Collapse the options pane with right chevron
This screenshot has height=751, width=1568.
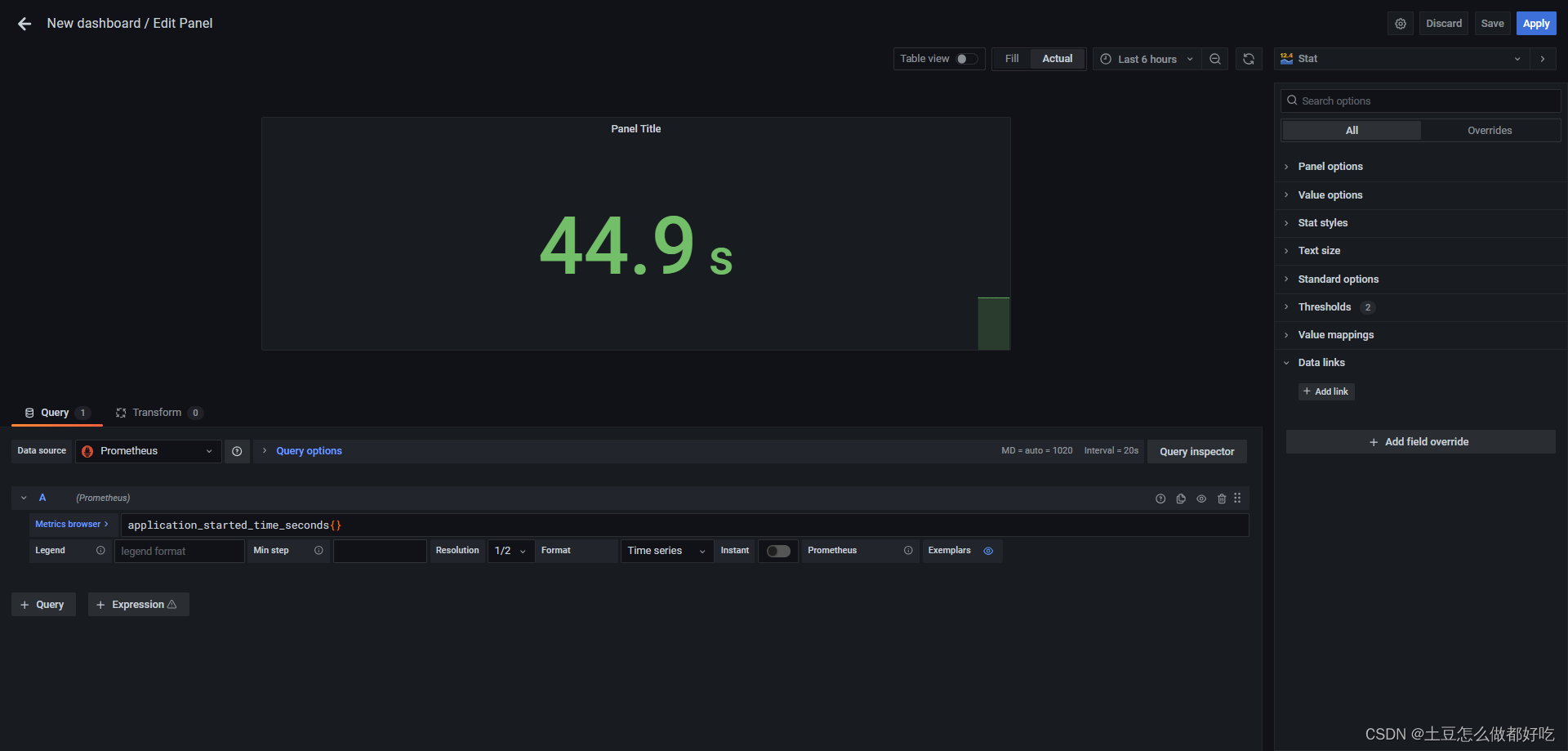(1543, 59)
